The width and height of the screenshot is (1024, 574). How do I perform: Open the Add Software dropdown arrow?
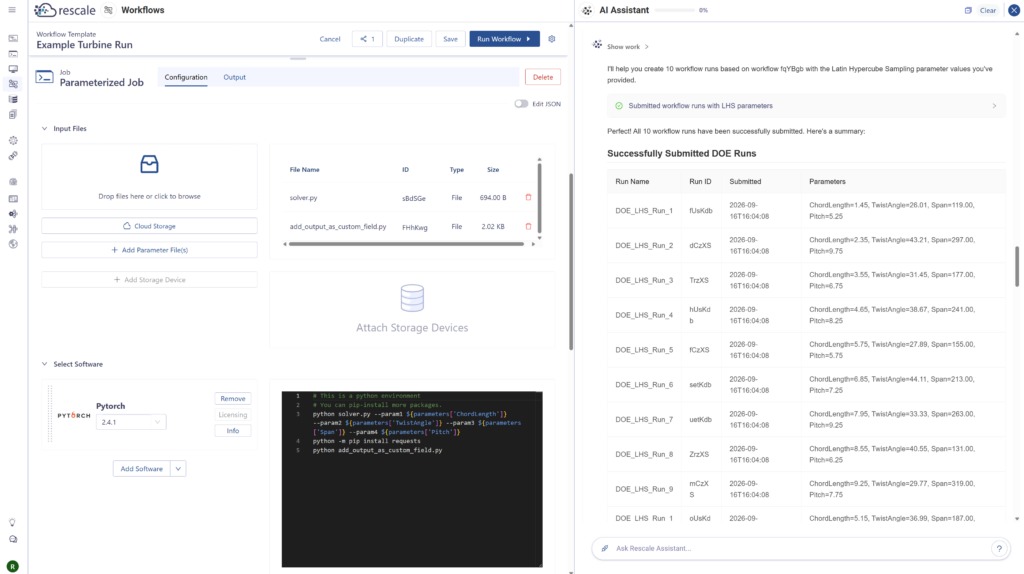coord(178,469)
